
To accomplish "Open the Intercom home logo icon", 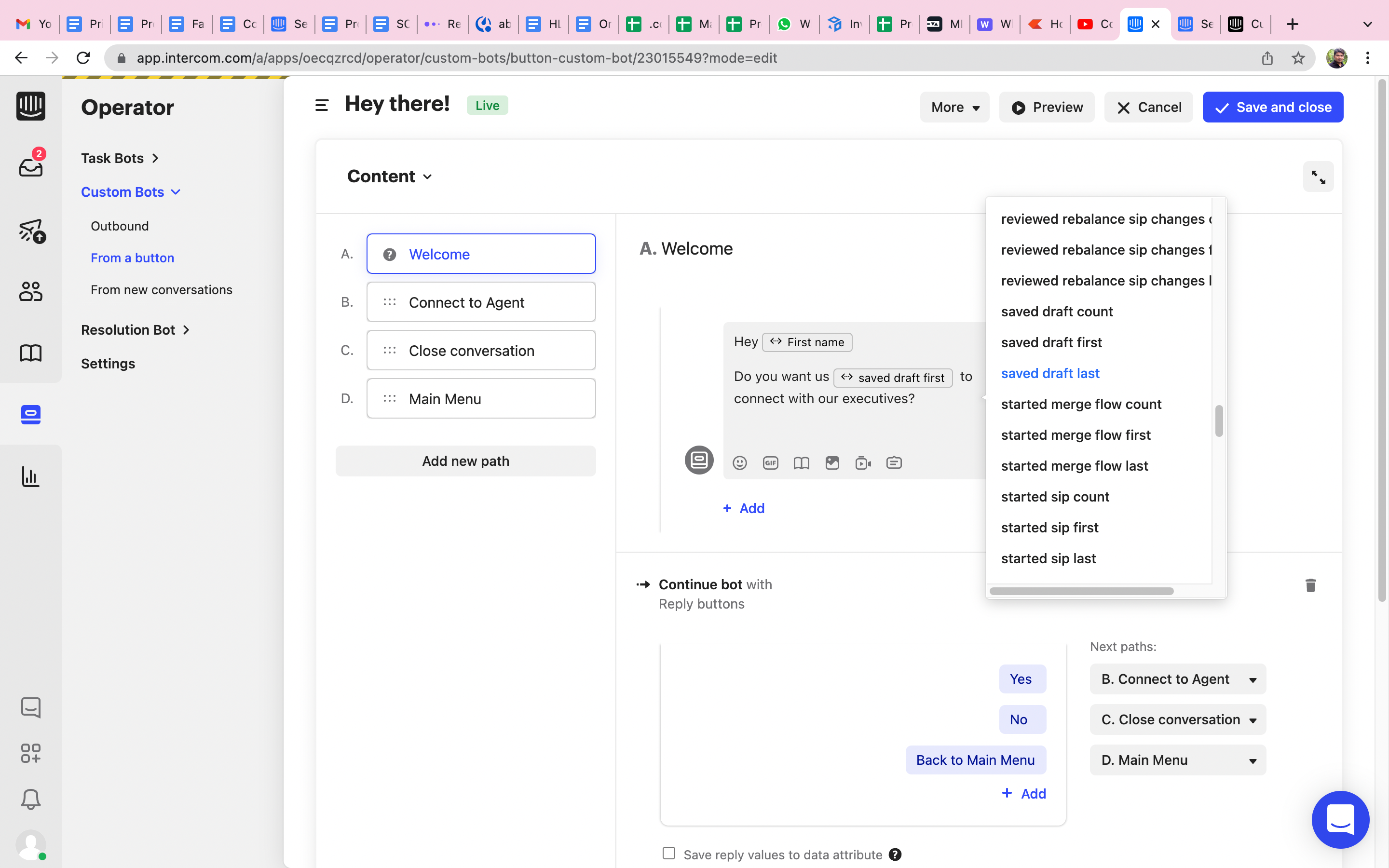I will (30, 106).
